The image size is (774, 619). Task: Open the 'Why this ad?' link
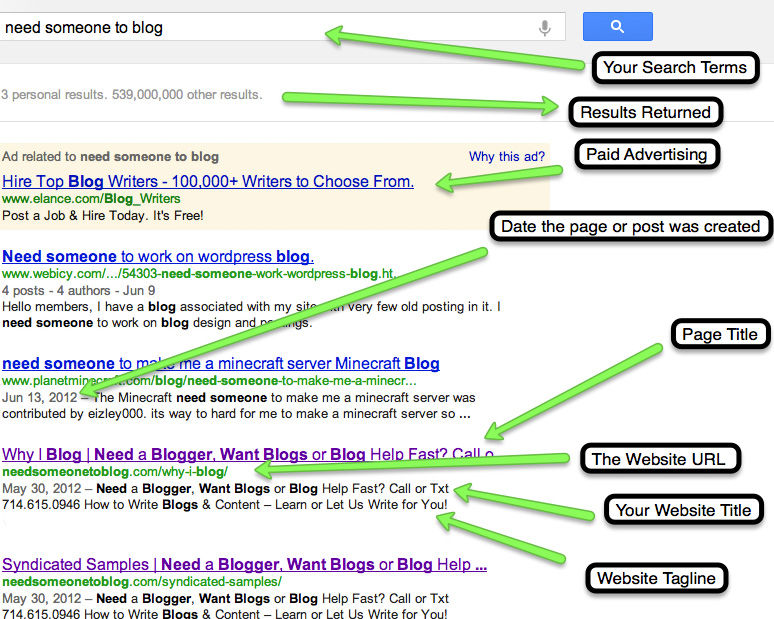point(506,157)
